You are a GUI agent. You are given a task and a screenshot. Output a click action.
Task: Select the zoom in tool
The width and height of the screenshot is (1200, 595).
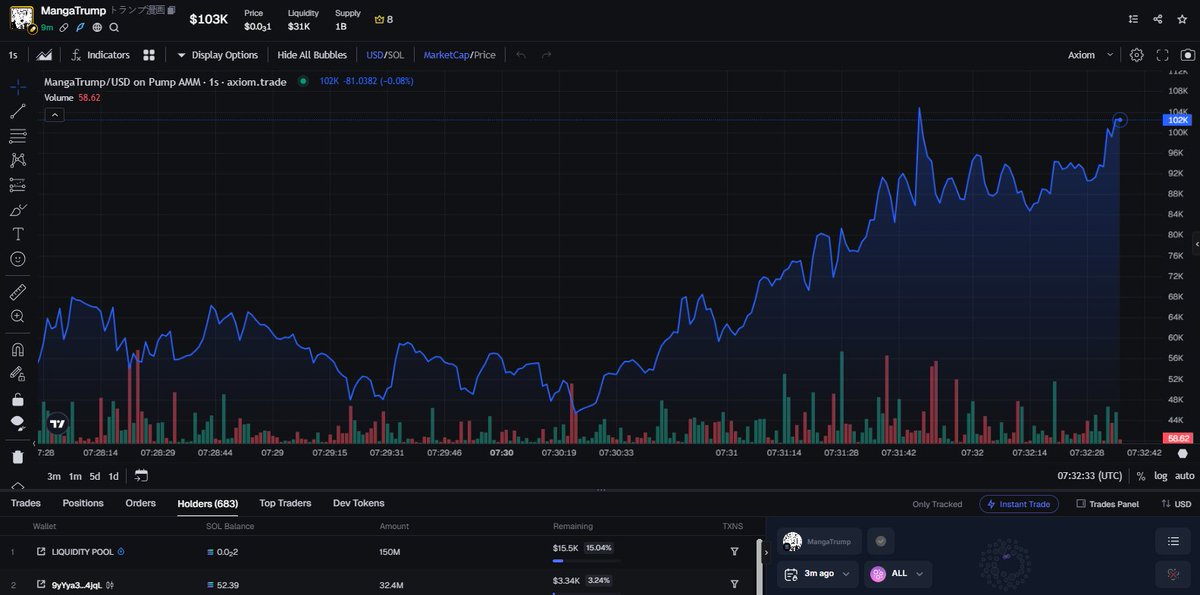18,316
